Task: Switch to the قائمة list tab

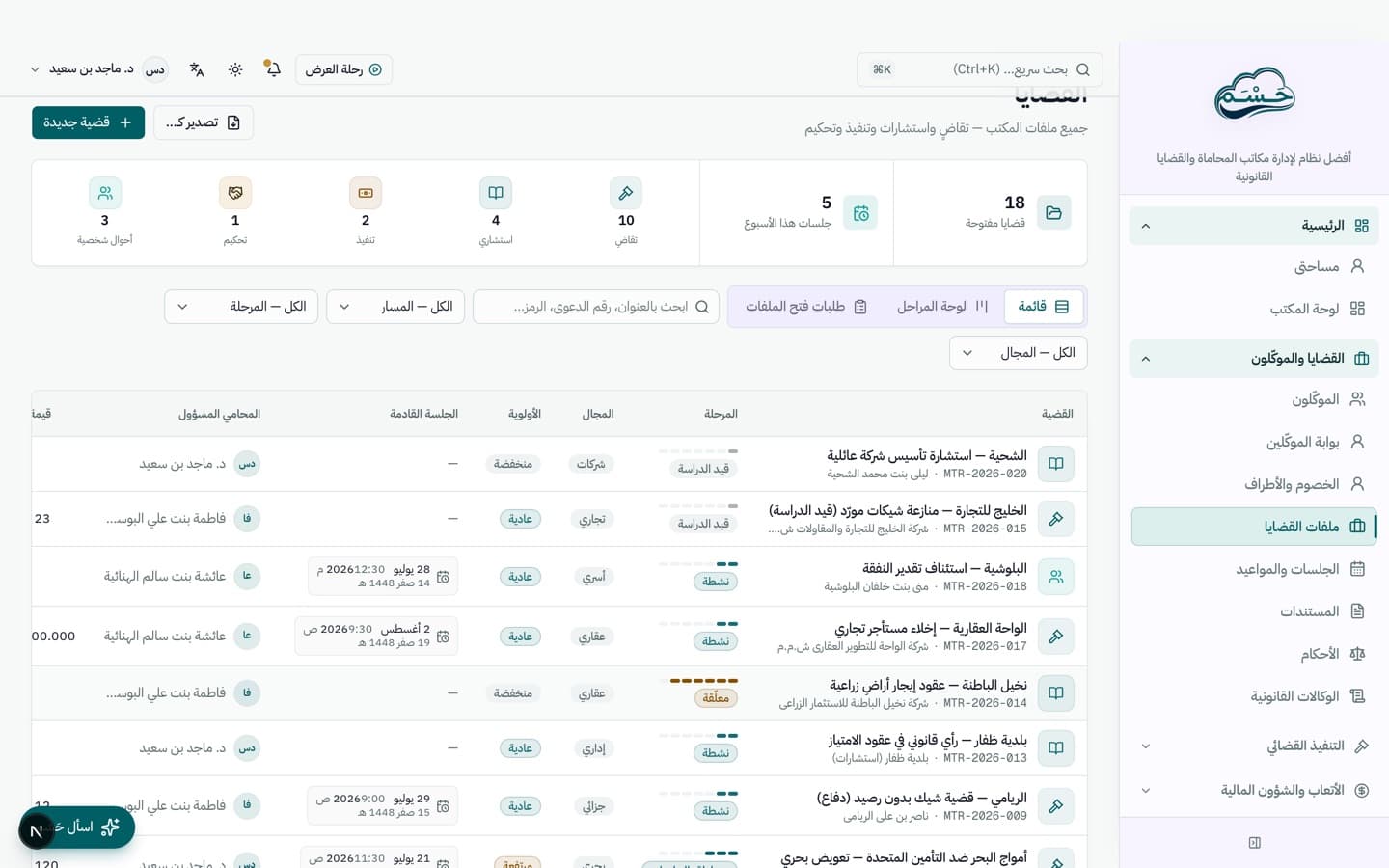Action: (1044, 306)
